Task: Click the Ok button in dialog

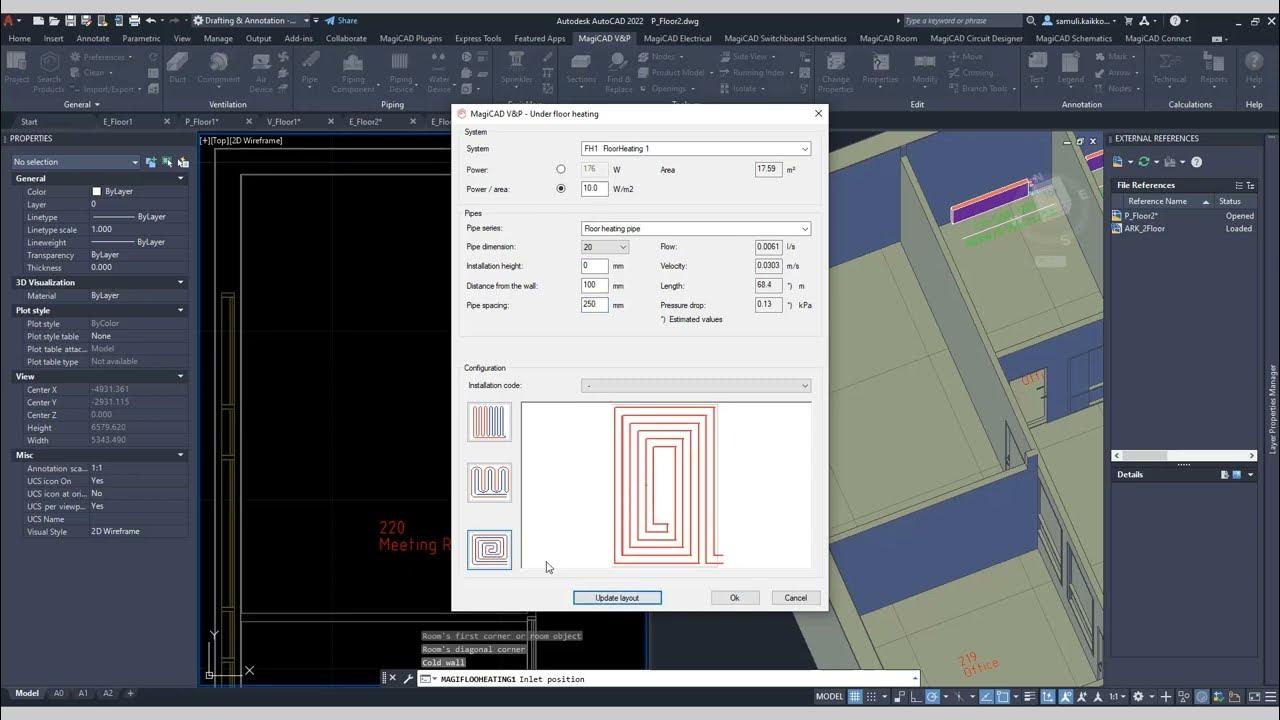Action: coord(734,598)
